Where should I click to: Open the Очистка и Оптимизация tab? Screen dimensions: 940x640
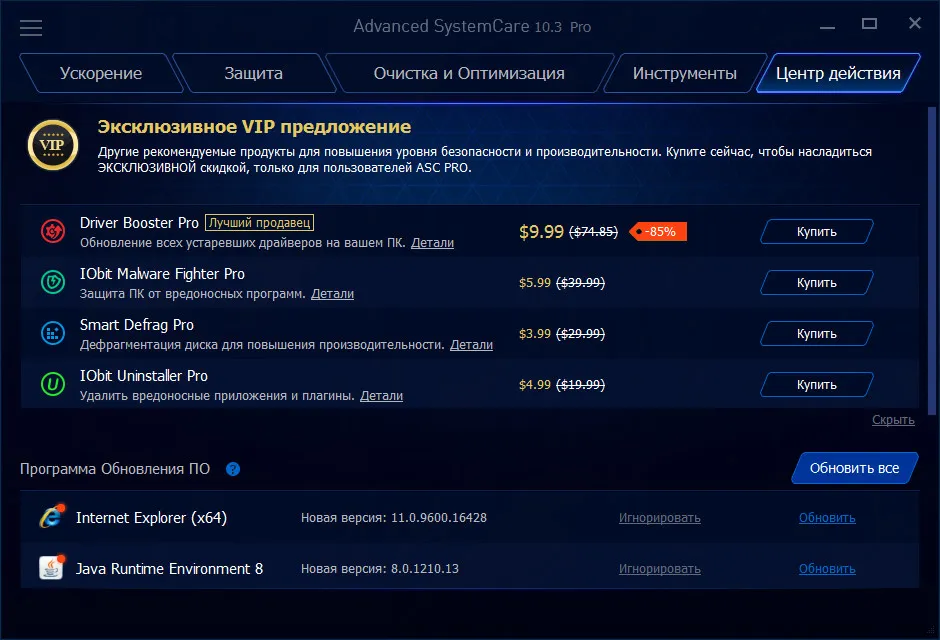[x=469, y=73]
